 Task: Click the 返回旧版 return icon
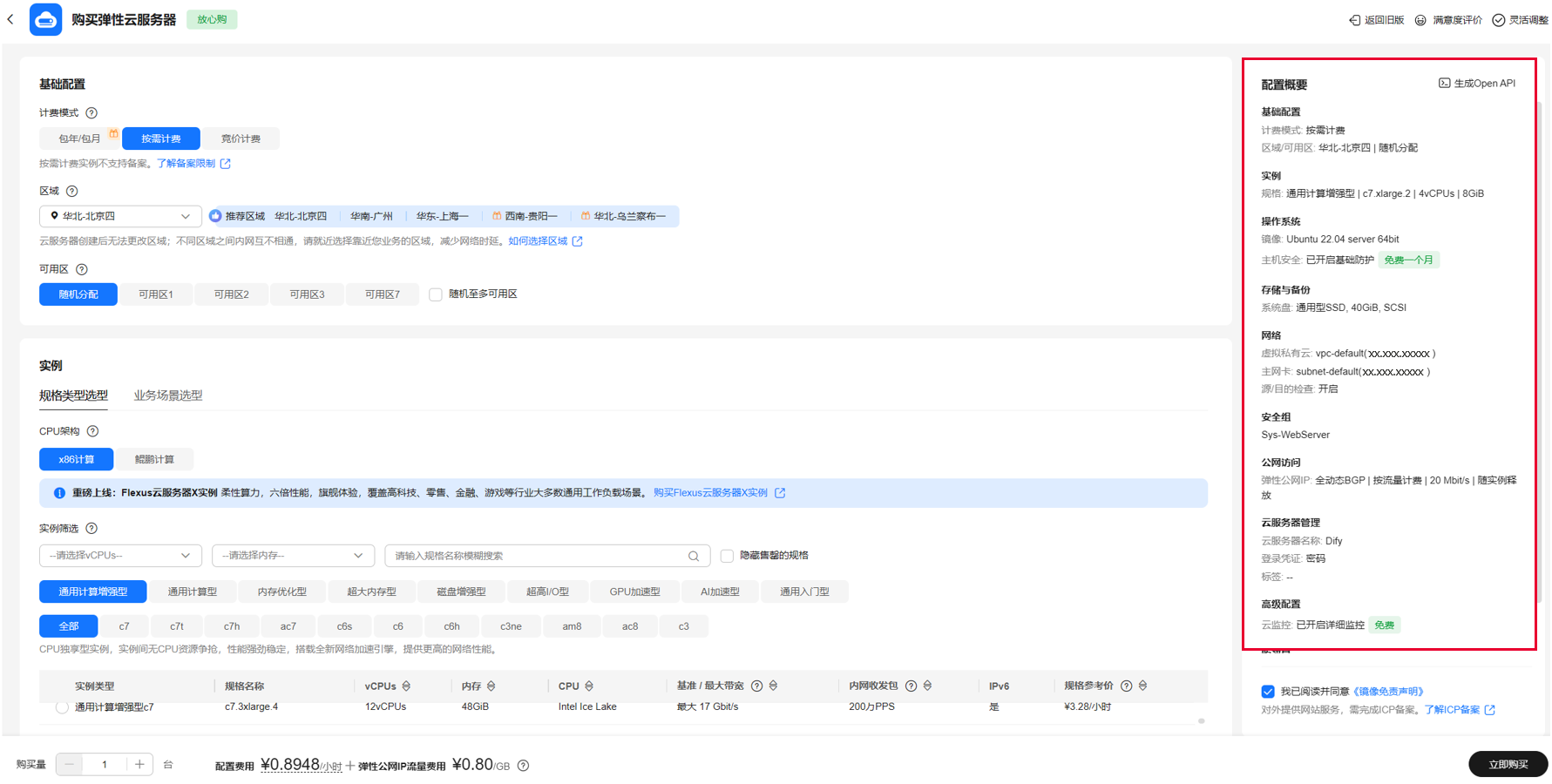click(x=1354, y=20)
